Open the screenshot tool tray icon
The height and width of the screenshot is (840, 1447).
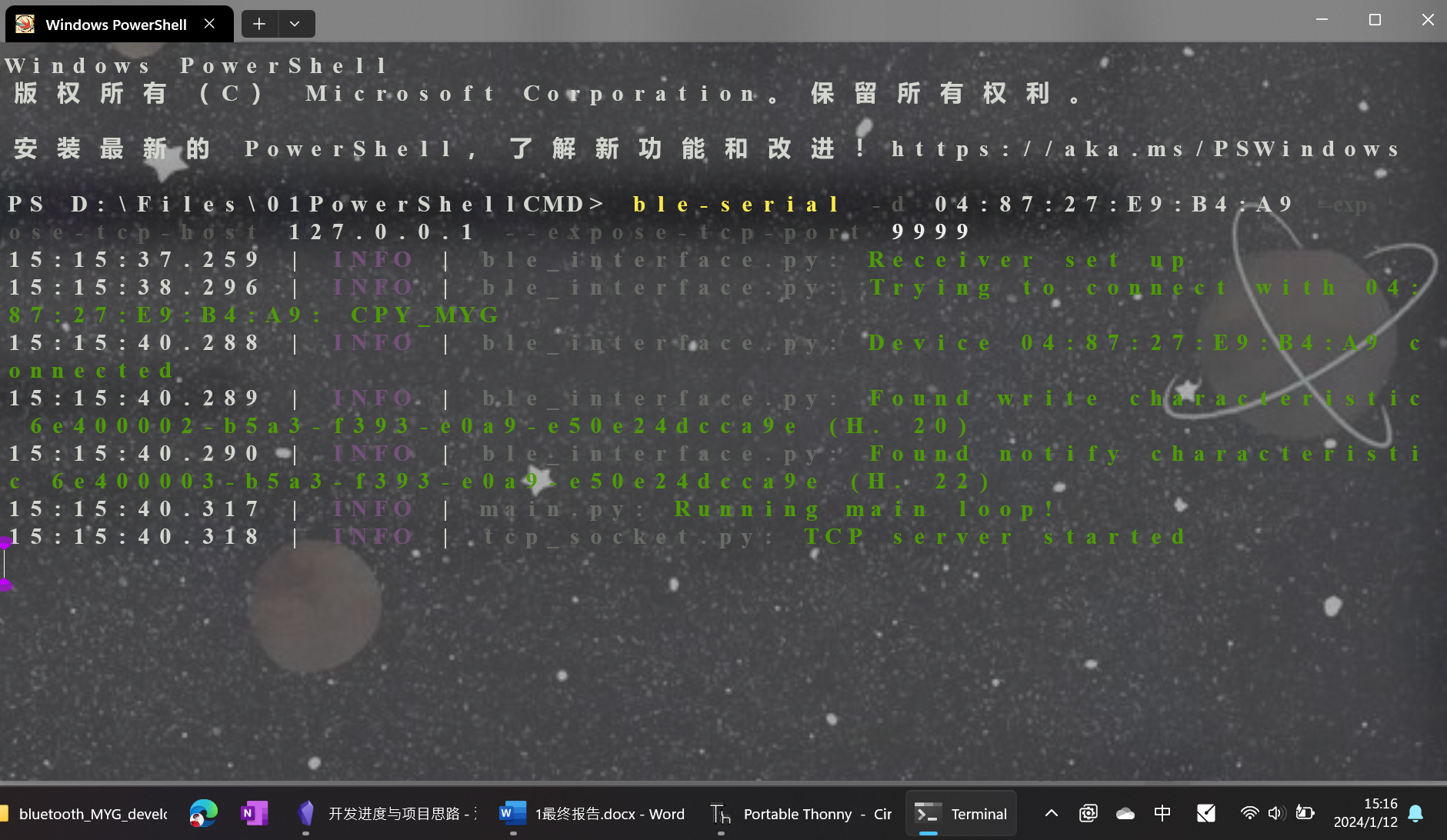tap(1088, 813)
